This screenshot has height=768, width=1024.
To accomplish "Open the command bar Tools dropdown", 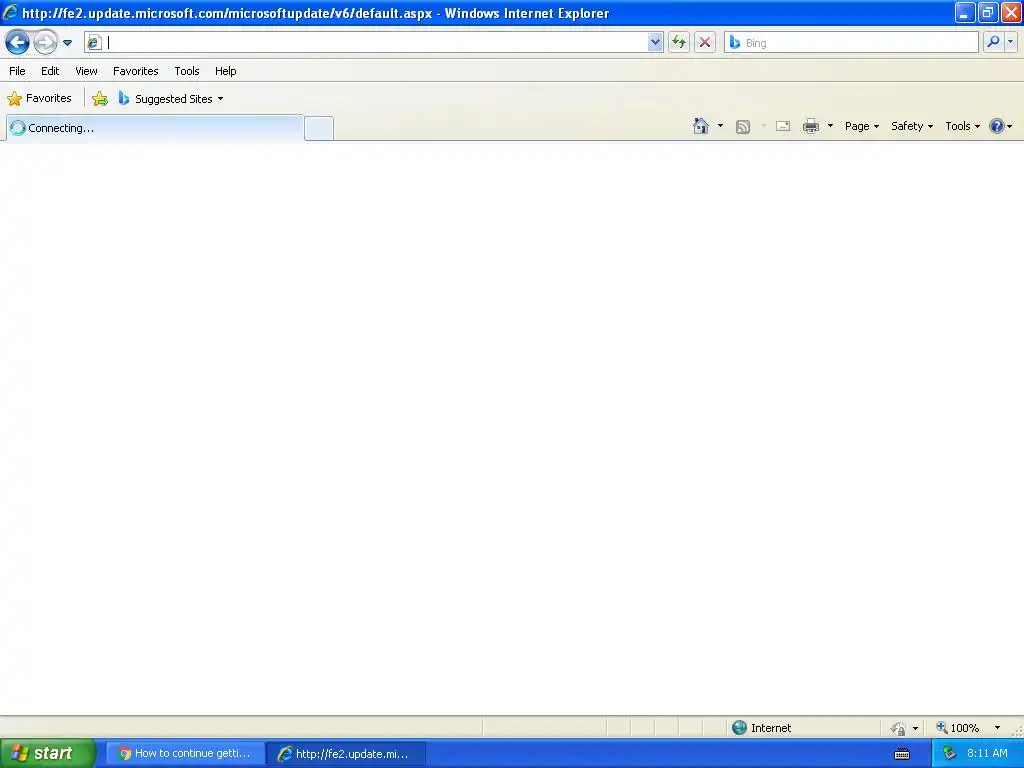I will tap(963, 126).
